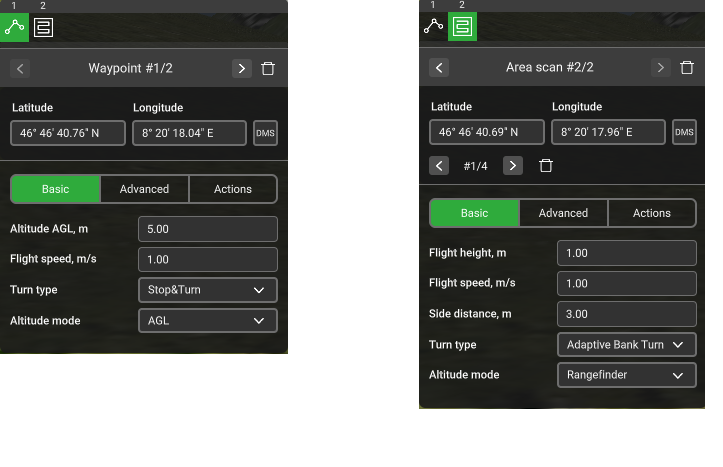Viewport: 723px width, 467px height.
Task: Select area scan icon in Waypoint #1/2 panel
Action: [43, 27]
